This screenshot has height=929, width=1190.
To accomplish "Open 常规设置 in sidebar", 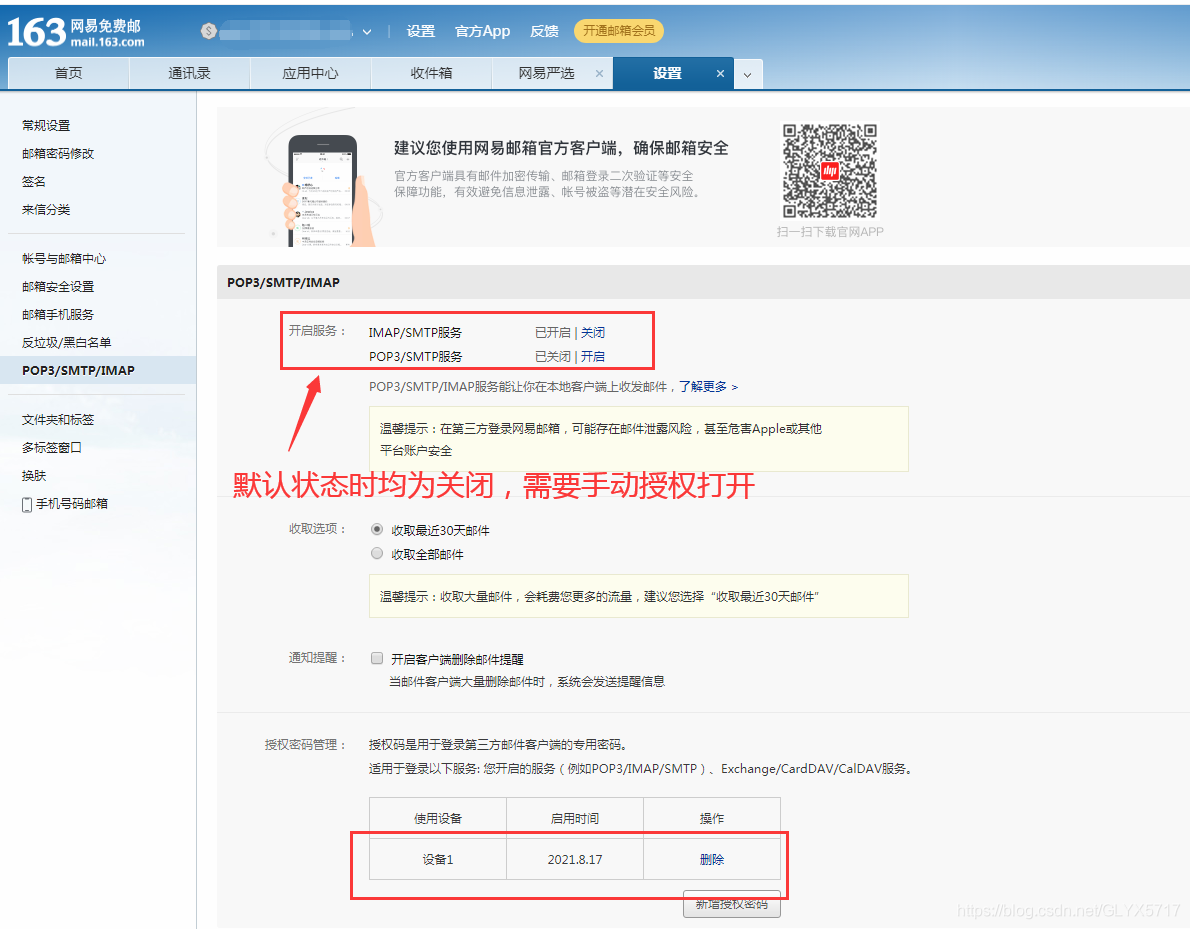I will click(46, 125).
